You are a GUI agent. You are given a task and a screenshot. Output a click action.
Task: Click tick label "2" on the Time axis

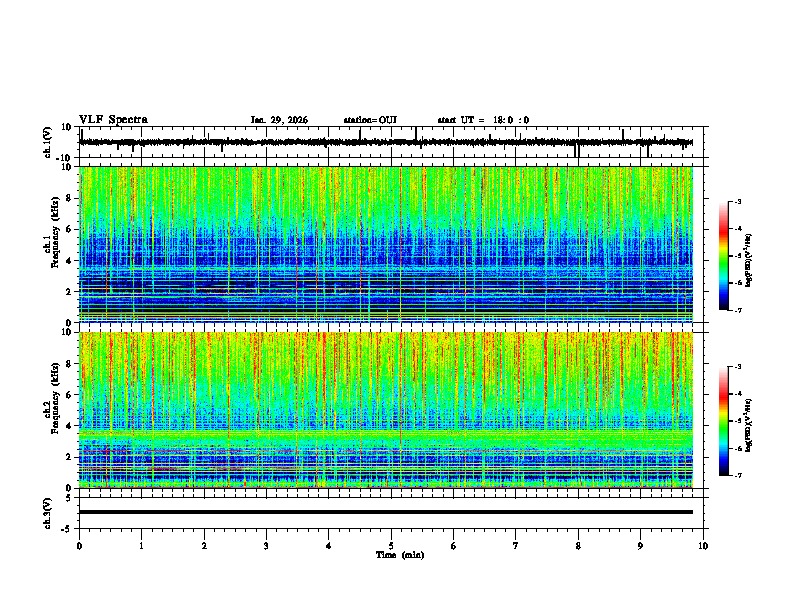(x=204, y=546)
